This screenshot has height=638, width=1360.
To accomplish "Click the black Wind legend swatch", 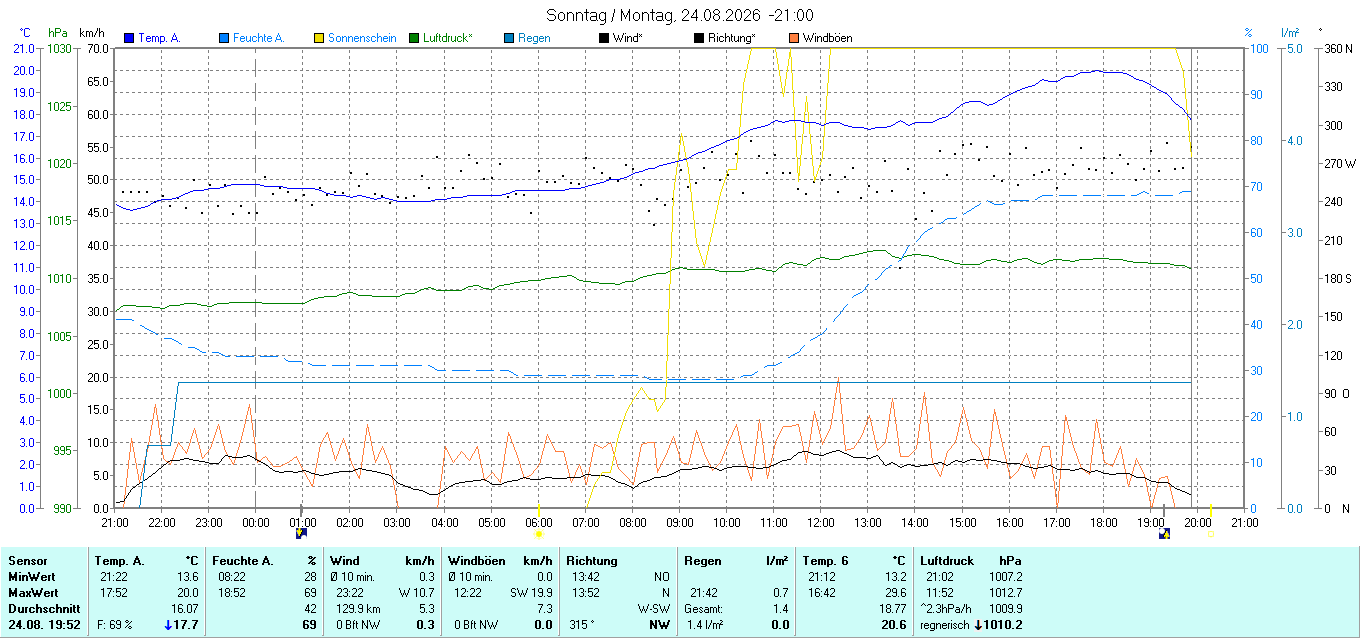I will pos(604,38).
